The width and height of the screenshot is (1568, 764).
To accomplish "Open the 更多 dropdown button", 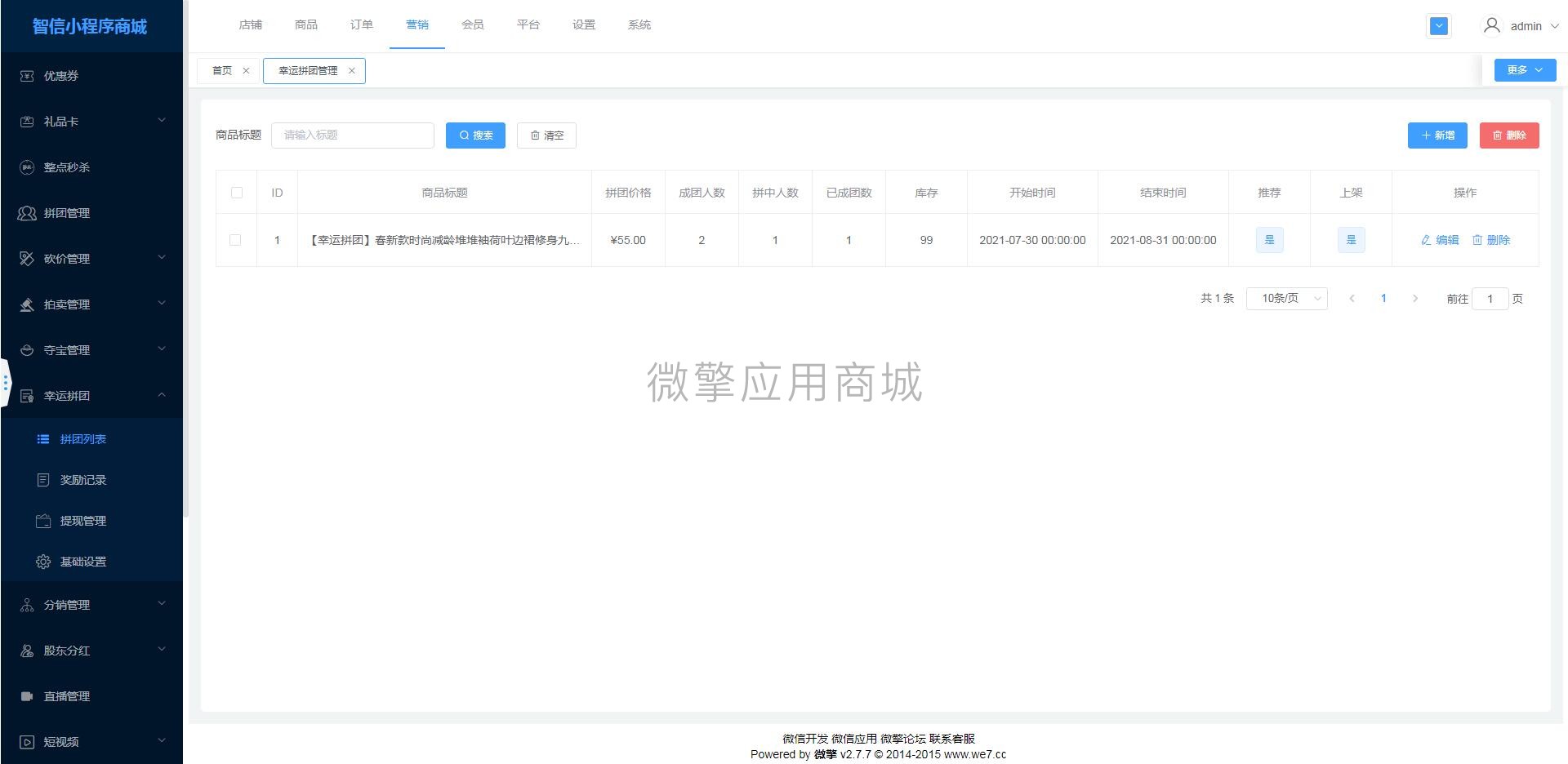I will pyautogui.click(x=1526, y=70).
